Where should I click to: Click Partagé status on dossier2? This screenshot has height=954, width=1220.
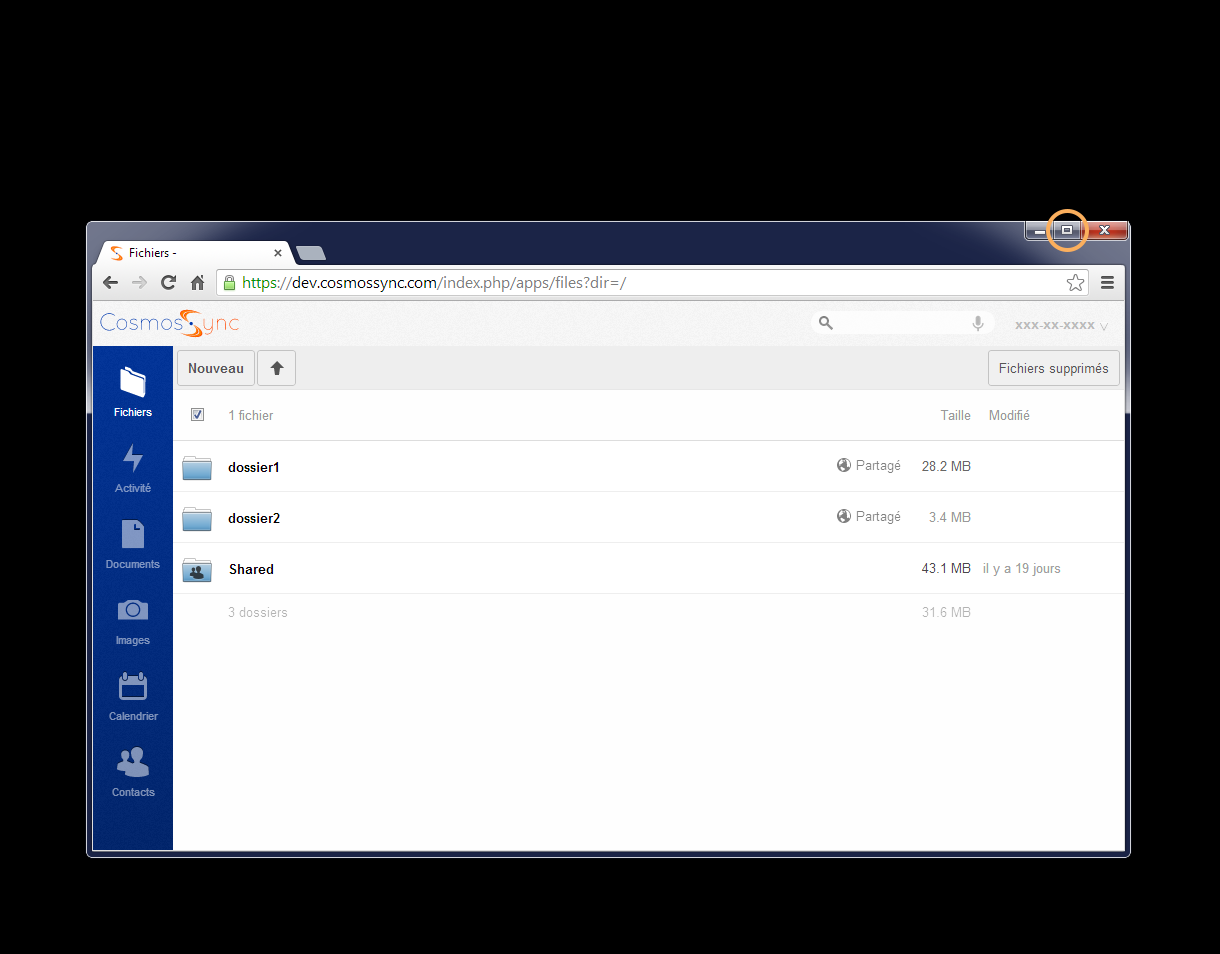click(869, 517)
